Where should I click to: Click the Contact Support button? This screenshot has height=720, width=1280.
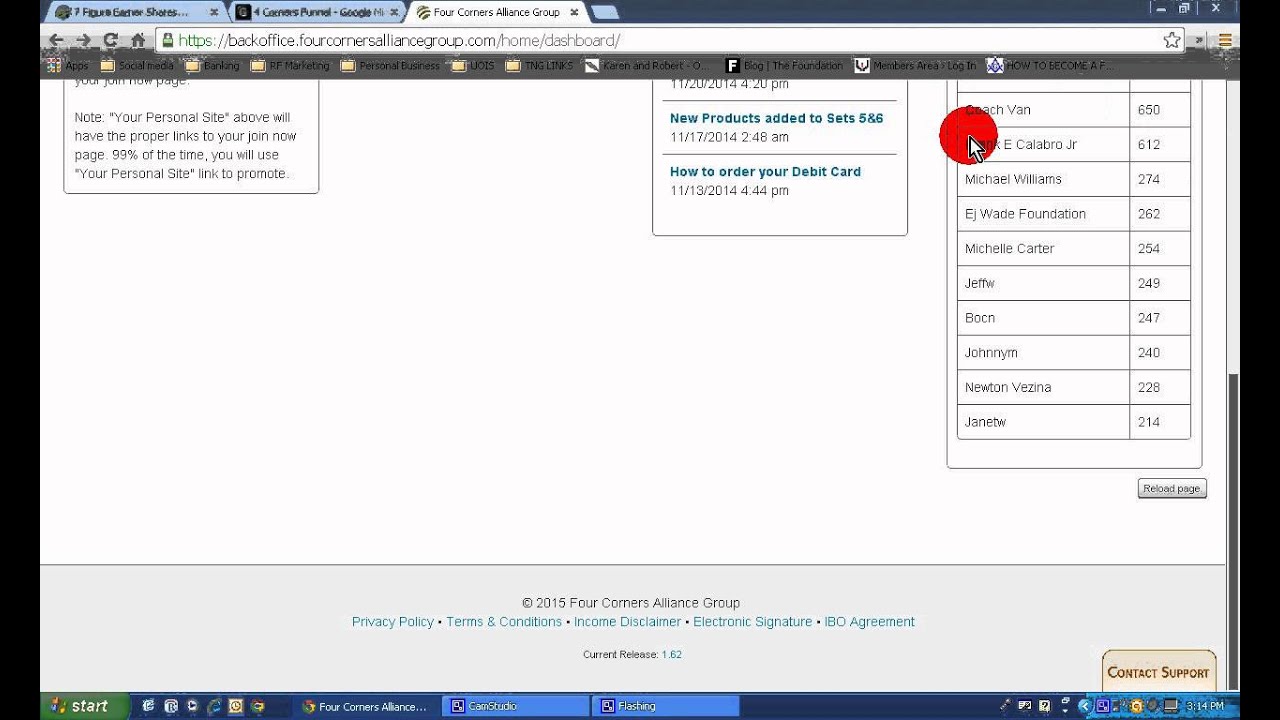click(1158, 673)
